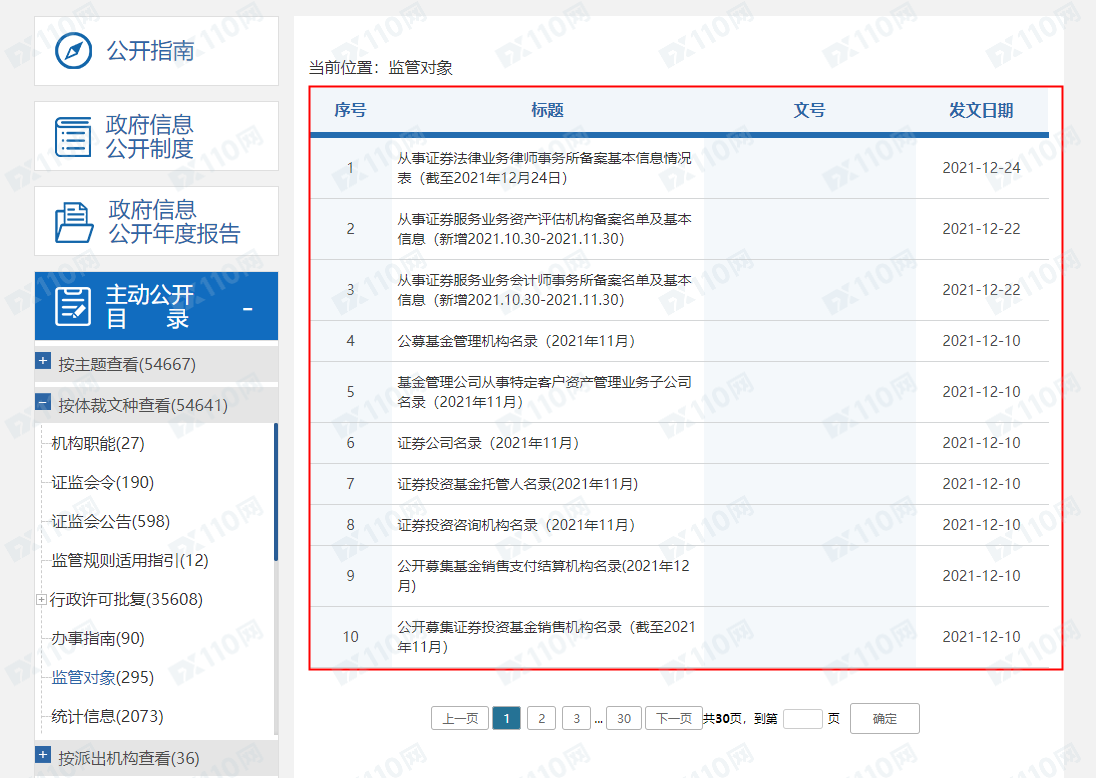Image resolution: width=1096 pixels, height=778 pixels.
Task: Open 证券投资基金托管人名录(2021年11月)
Action: [x=518, y=484]
